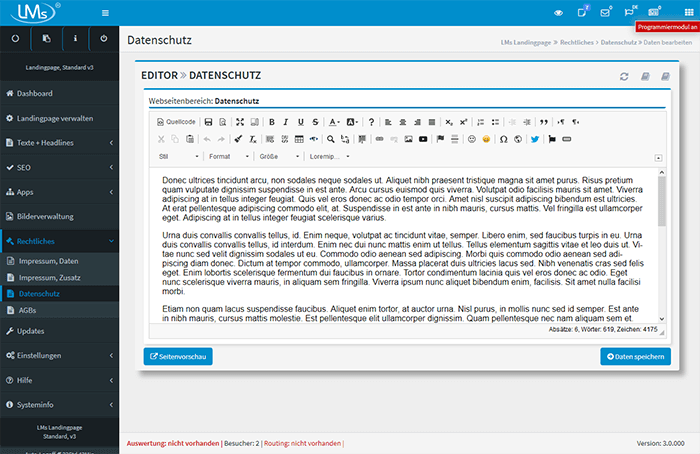Insert a YouTube video
This screenshot has height=454, width=700.
(x=423, y=139)
